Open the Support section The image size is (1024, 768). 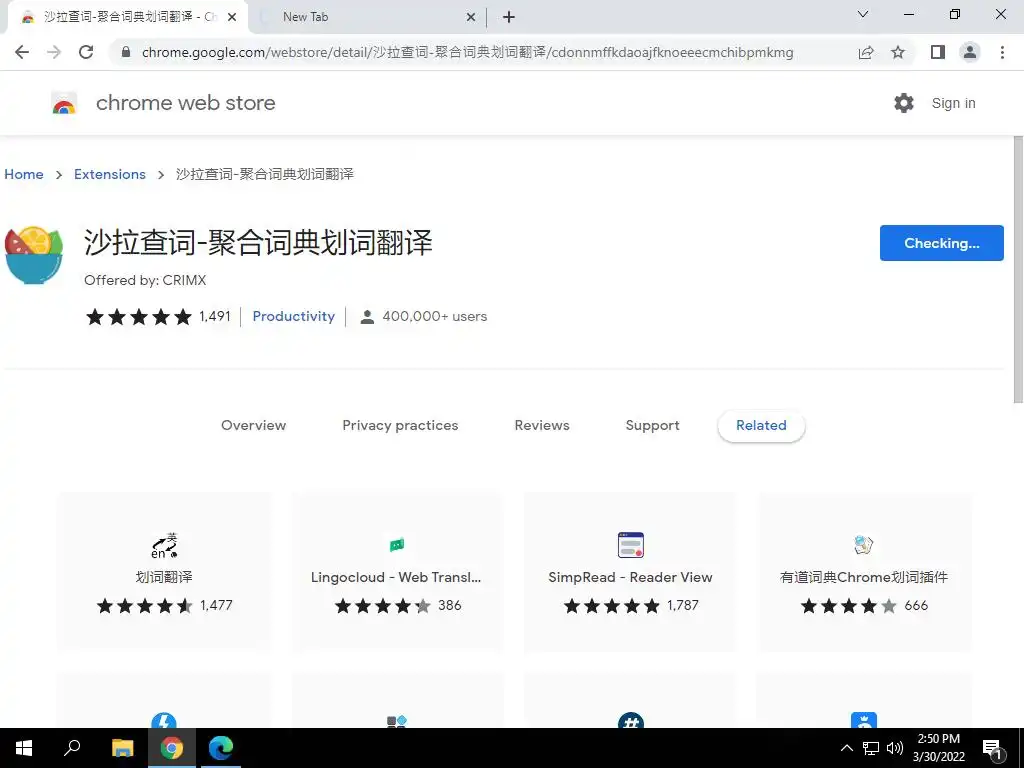652,425
